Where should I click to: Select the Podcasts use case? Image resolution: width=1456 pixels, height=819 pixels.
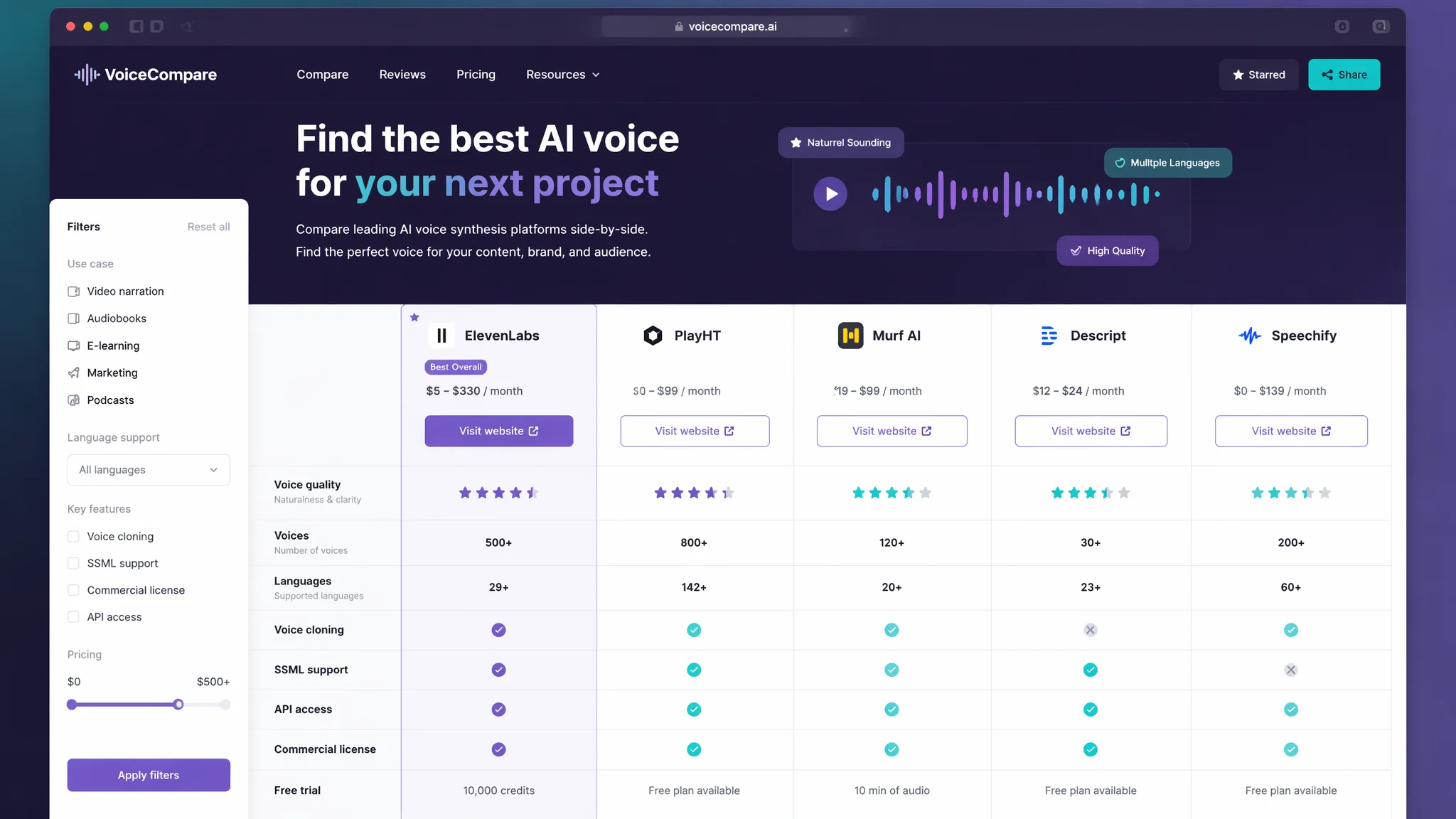tap(101, 400)
